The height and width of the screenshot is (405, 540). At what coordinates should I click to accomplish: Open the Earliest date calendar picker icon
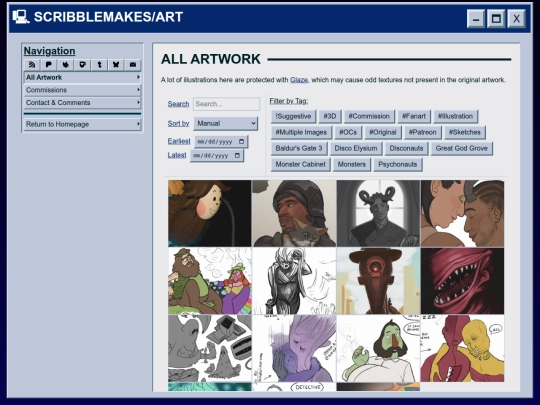click(x=241, y=142)
